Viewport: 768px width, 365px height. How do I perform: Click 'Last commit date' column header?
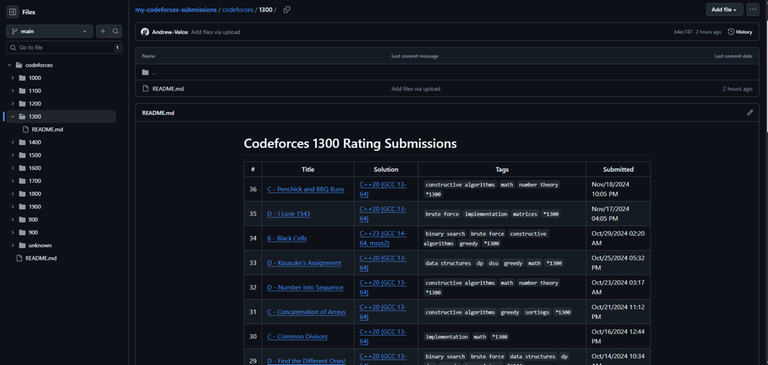[x=733, y=56]
